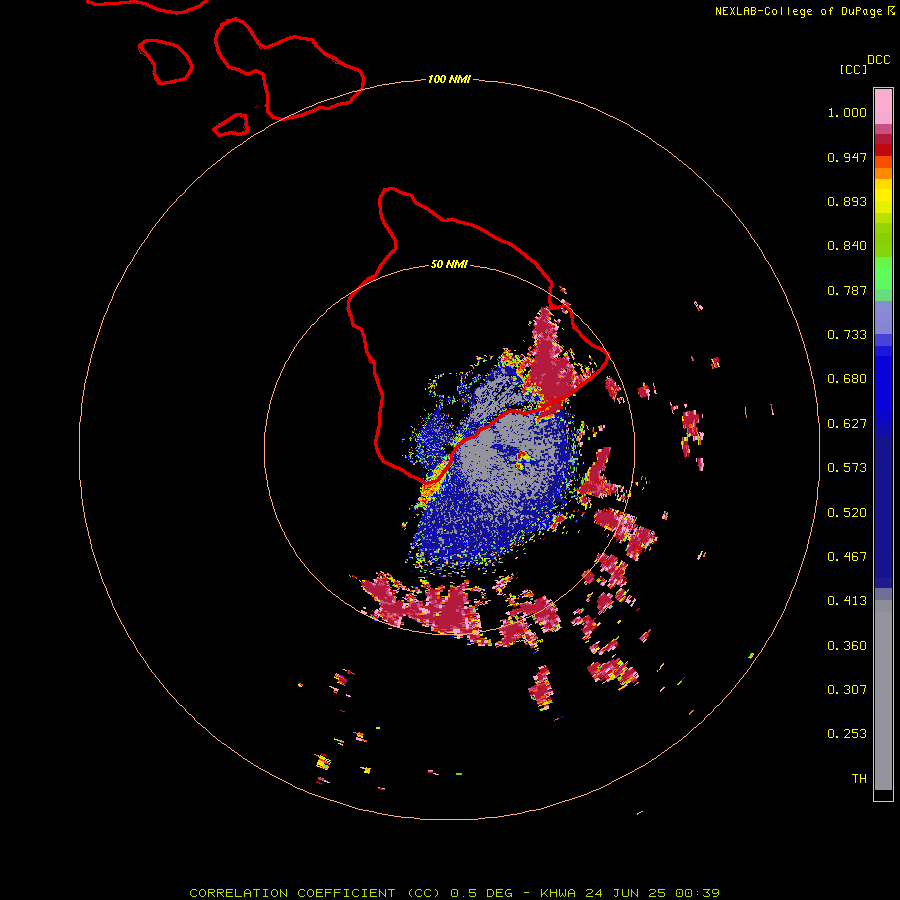Click the 0.627 scale label
900x900 pixels.
[x=847, y=424]
